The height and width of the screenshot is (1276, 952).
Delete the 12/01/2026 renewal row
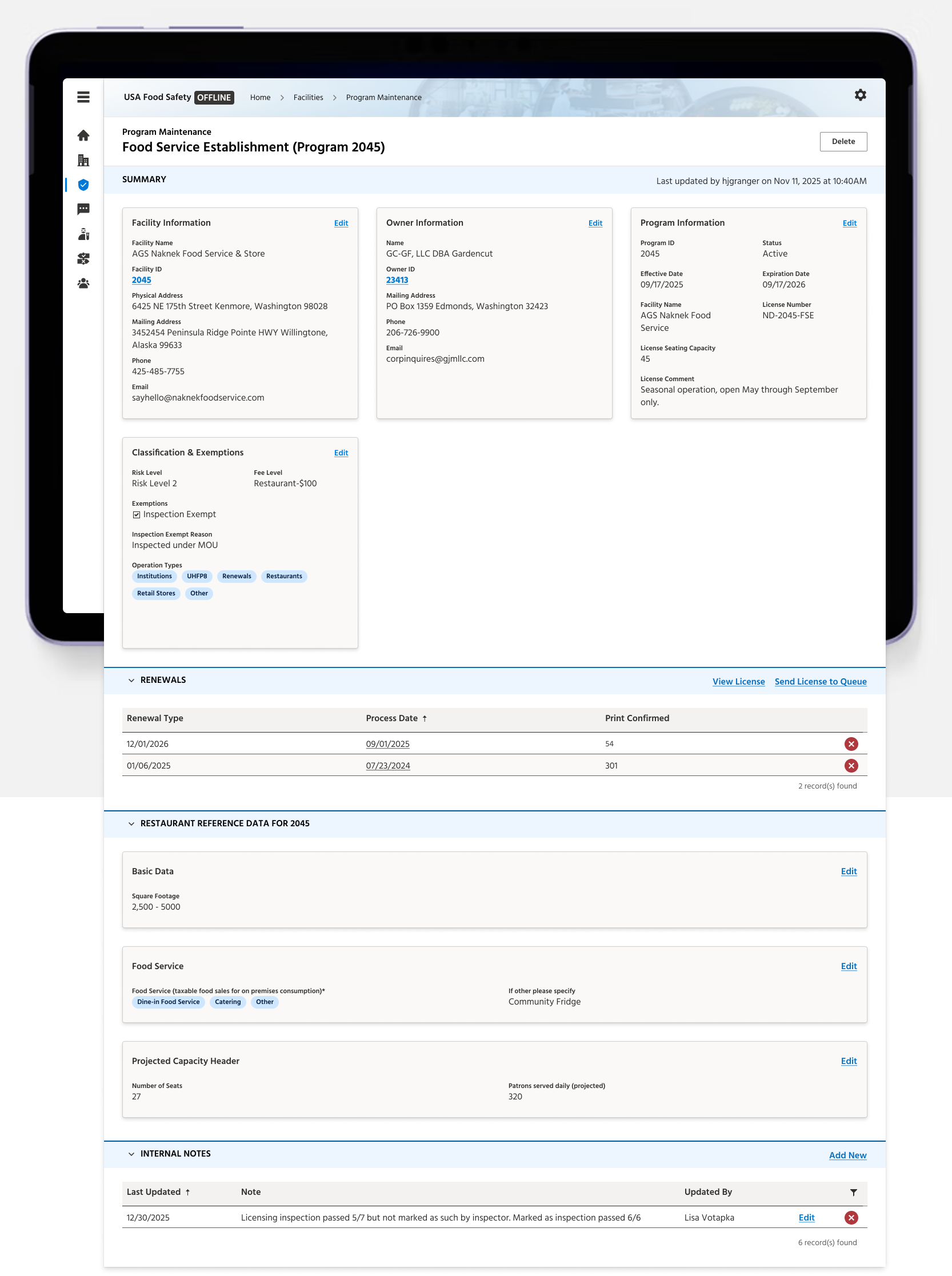[851, 743]
